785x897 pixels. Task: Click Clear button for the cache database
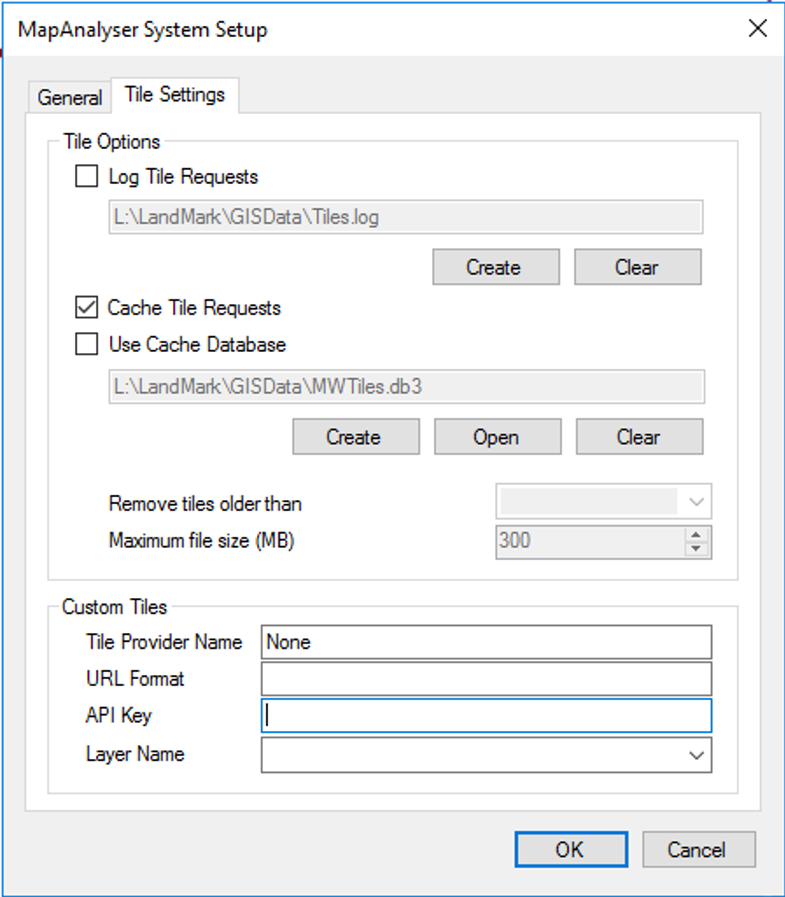639,437
